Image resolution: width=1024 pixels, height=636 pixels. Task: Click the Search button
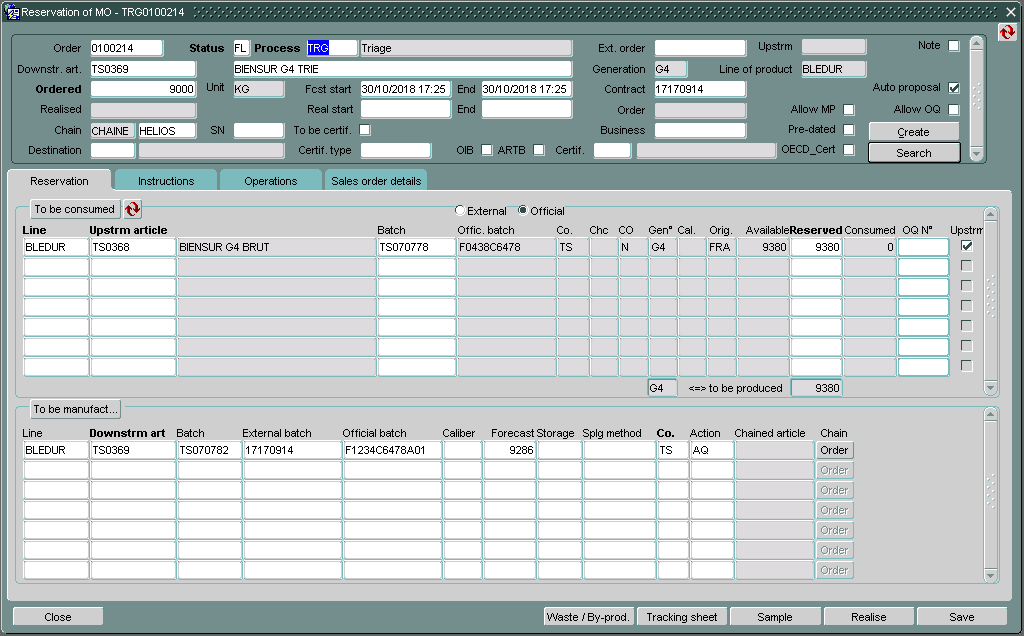point(914,153)
